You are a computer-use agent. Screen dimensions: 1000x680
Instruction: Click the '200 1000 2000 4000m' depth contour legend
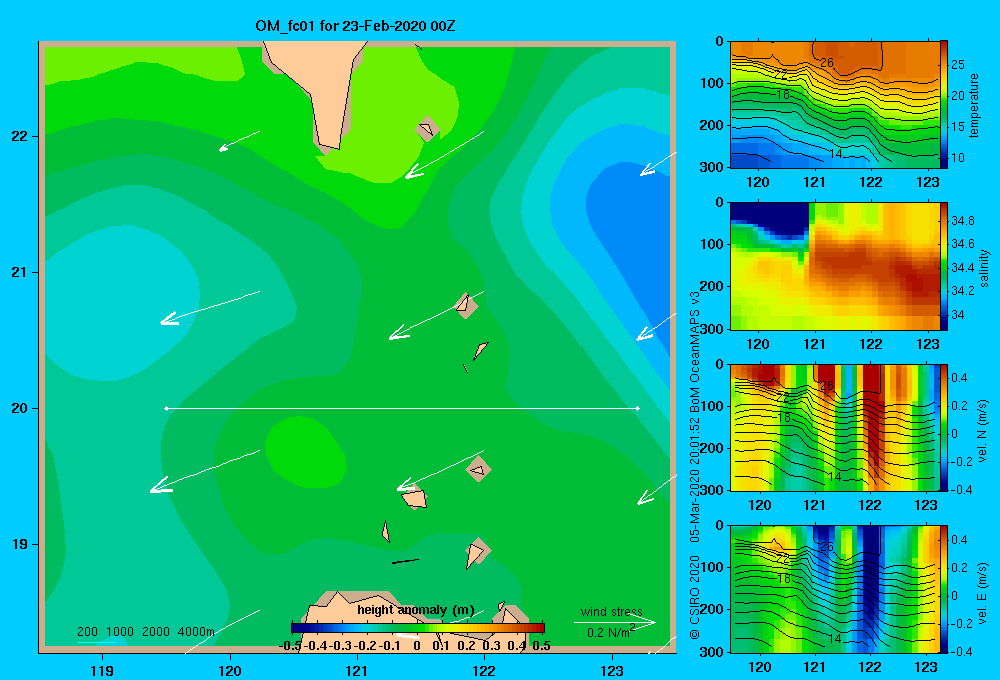[x=146, y=632]
